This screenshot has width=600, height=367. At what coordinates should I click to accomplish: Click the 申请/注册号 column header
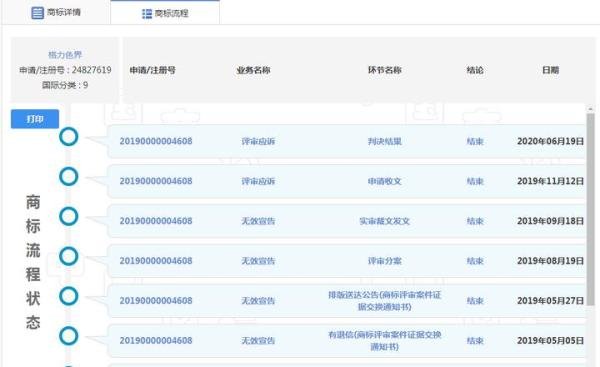[x=152, y=70]
